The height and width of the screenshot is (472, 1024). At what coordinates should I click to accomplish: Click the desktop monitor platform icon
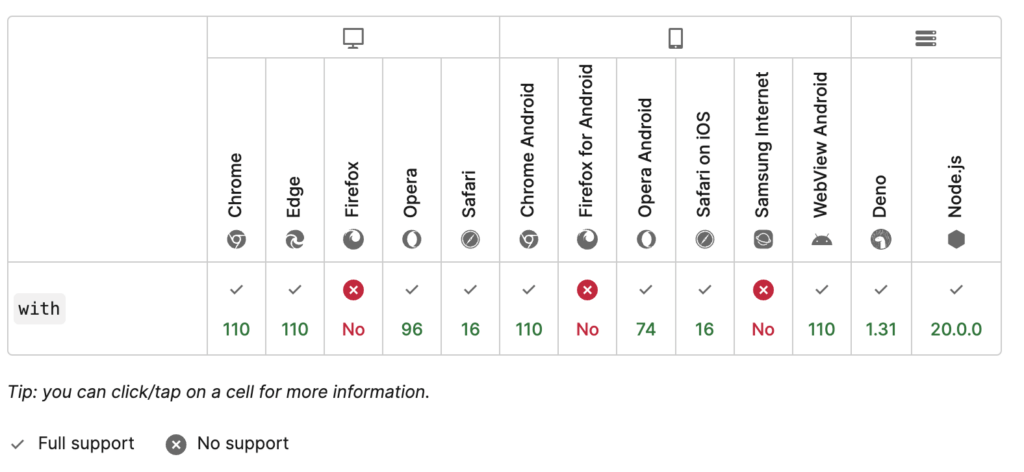coord(353,39)
